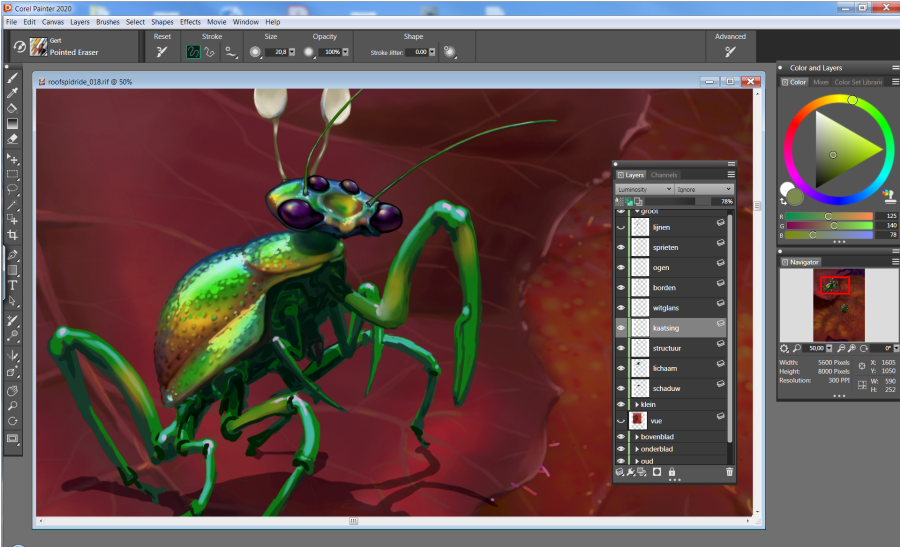
Task: Select the Grabber hand tool
Action: (x=12, y=390)
